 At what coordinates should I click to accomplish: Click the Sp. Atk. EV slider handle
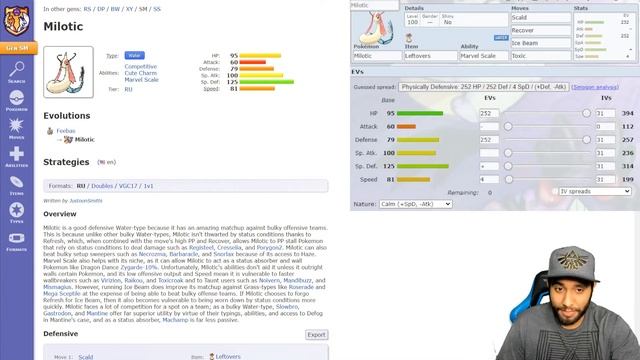[x=508, y=153]
